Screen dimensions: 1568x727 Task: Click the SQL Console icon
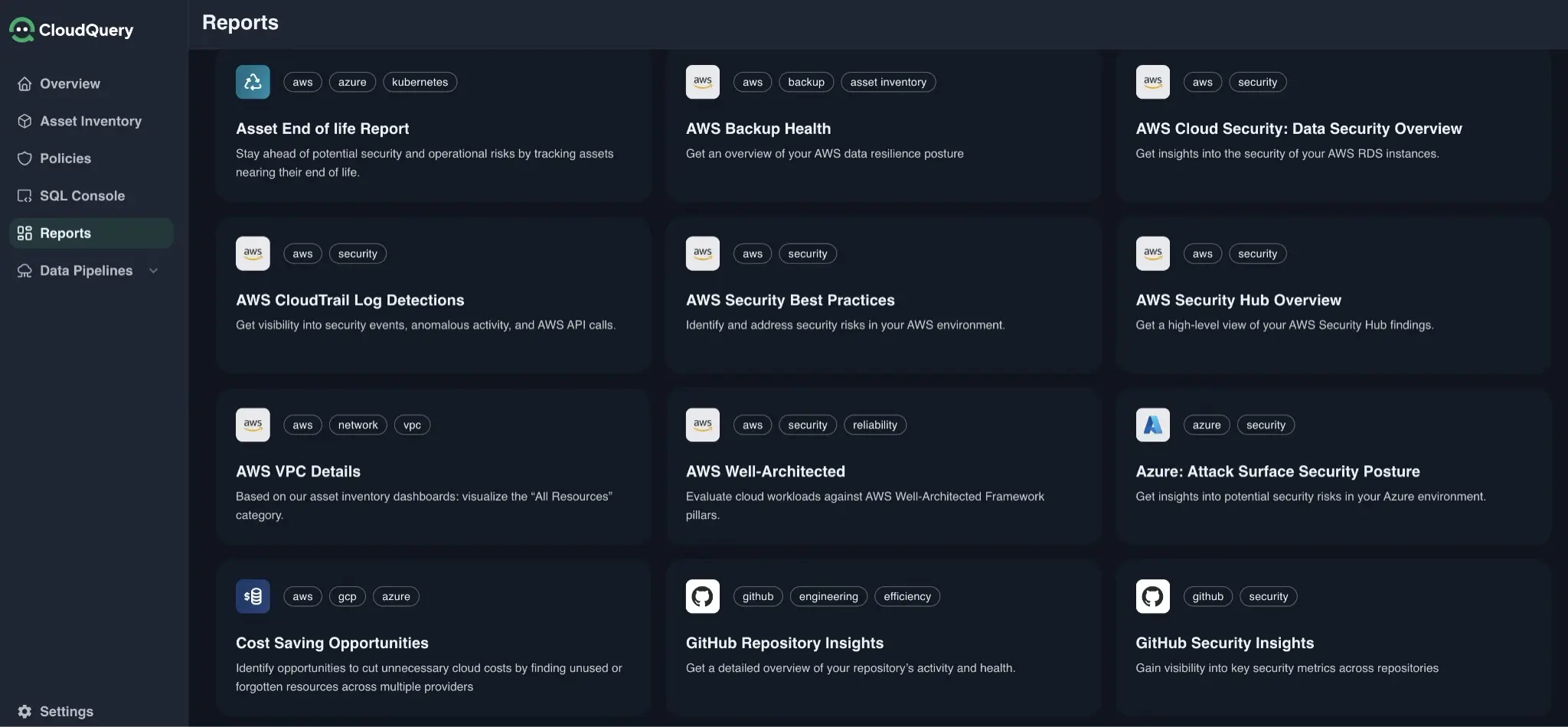click(x=24, y=196)
